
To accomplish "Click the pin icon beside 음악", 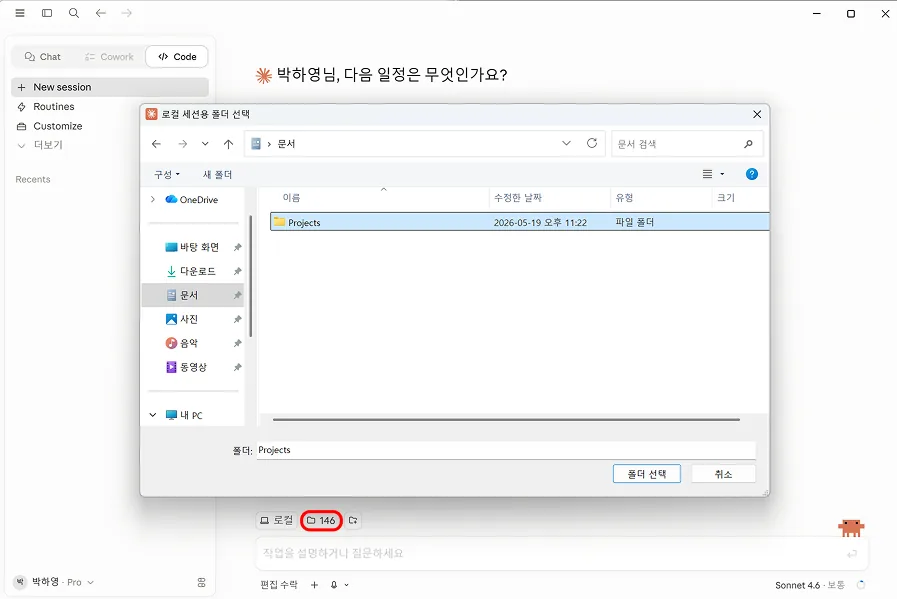I will point(237,343).
